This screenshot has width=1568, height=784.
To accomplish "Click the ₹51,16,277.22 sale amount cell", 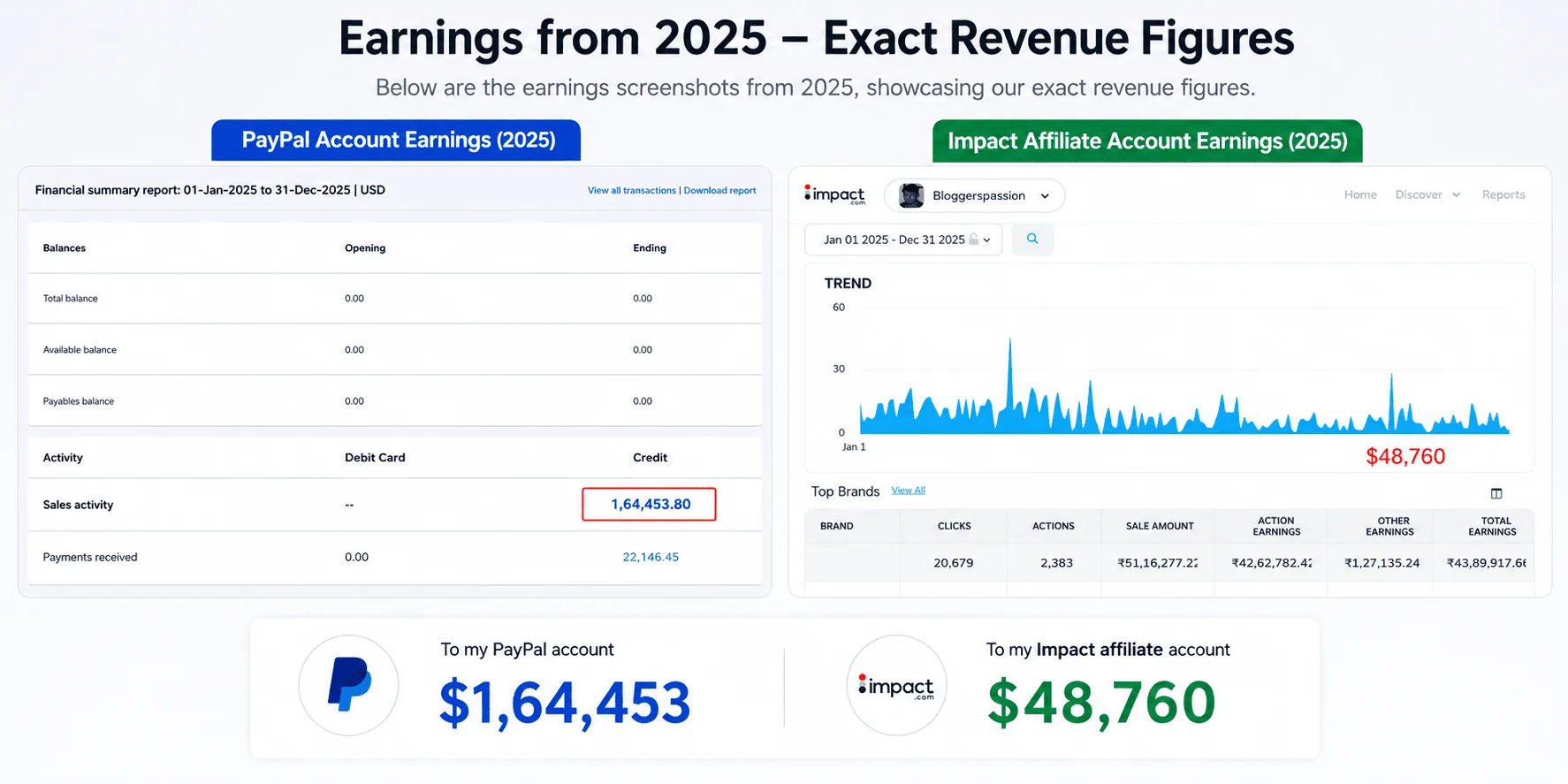I will point(1158,563).
